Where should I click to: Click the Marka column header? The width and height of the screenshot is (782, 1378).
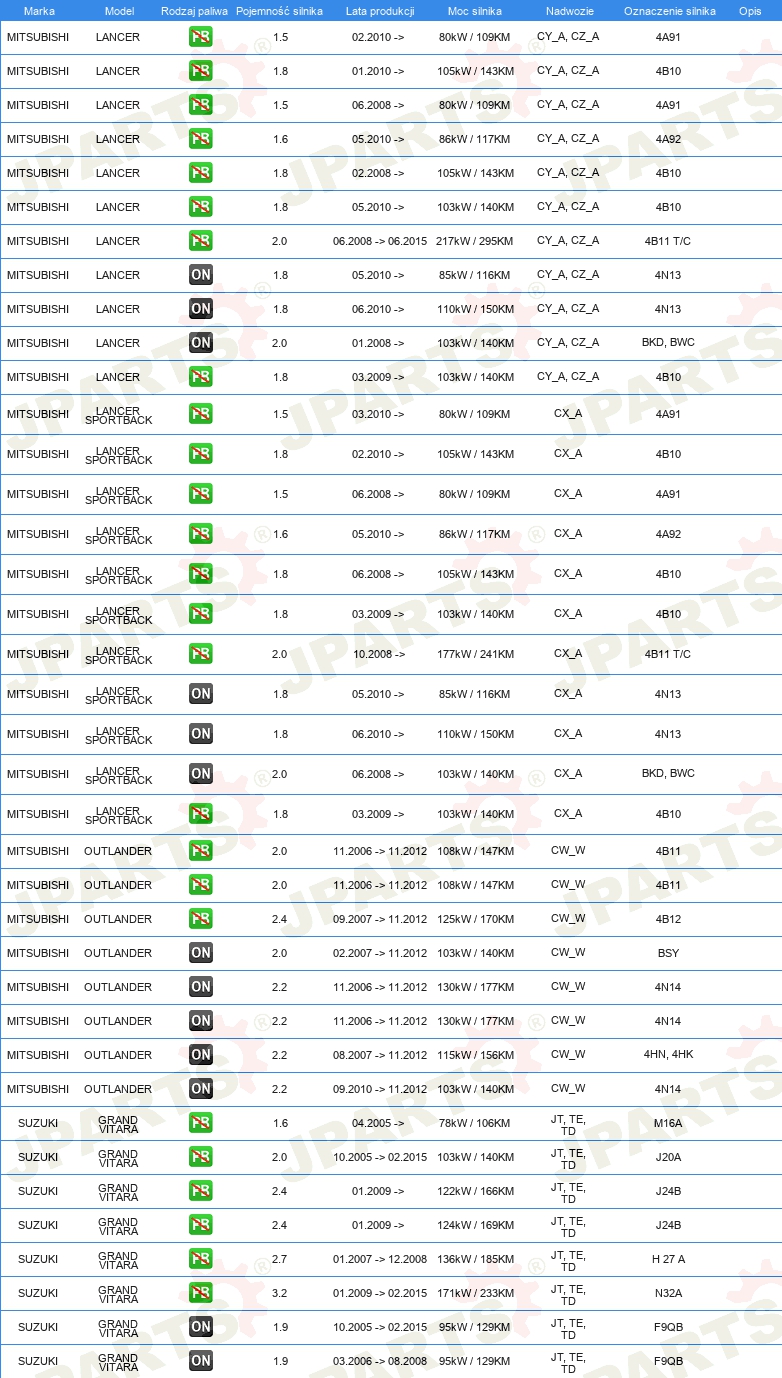click(39, 11)
